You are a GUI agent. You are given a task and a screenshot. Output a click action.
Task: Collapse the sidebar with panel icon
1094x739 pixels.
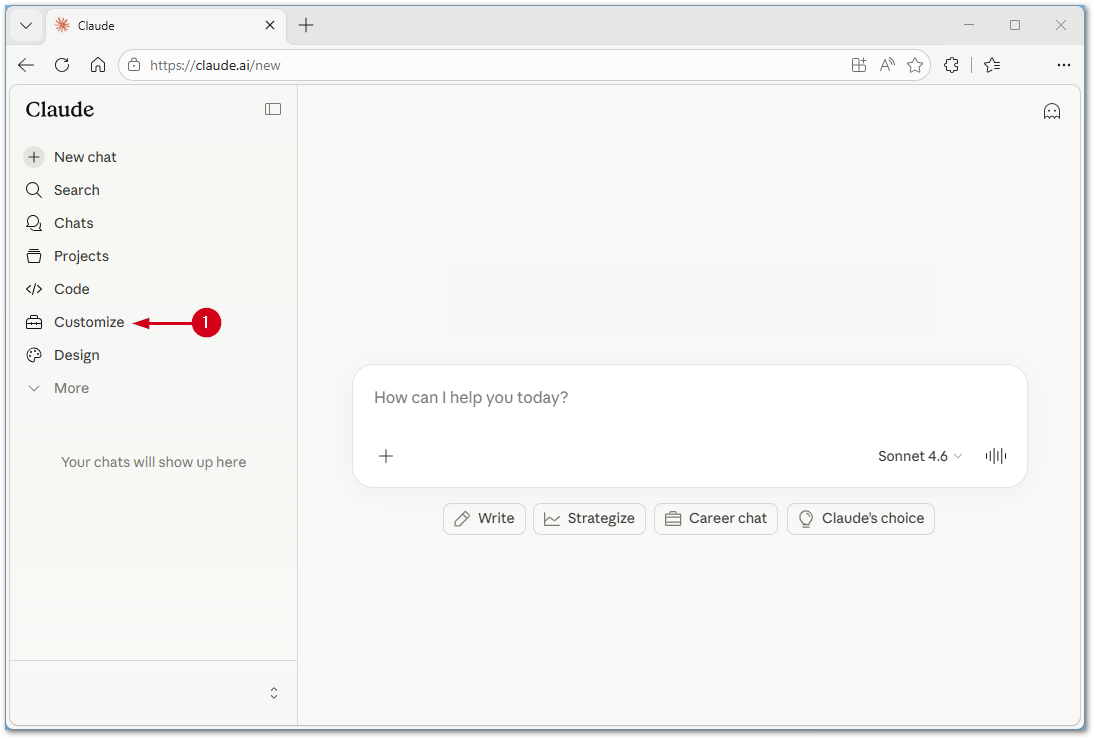click(273, 109)
